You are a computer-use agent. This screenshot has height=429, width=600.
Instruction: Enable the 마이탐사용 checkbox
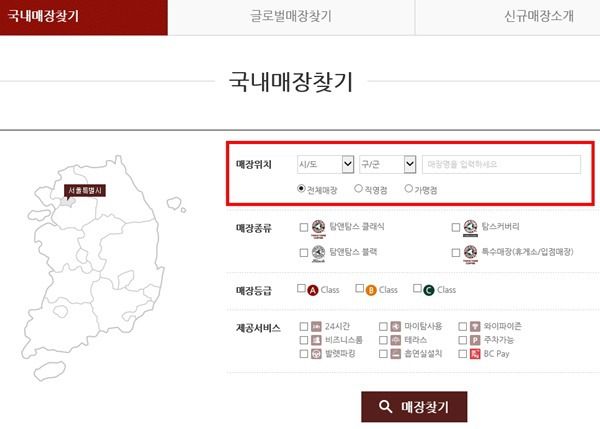pos(383,326)
